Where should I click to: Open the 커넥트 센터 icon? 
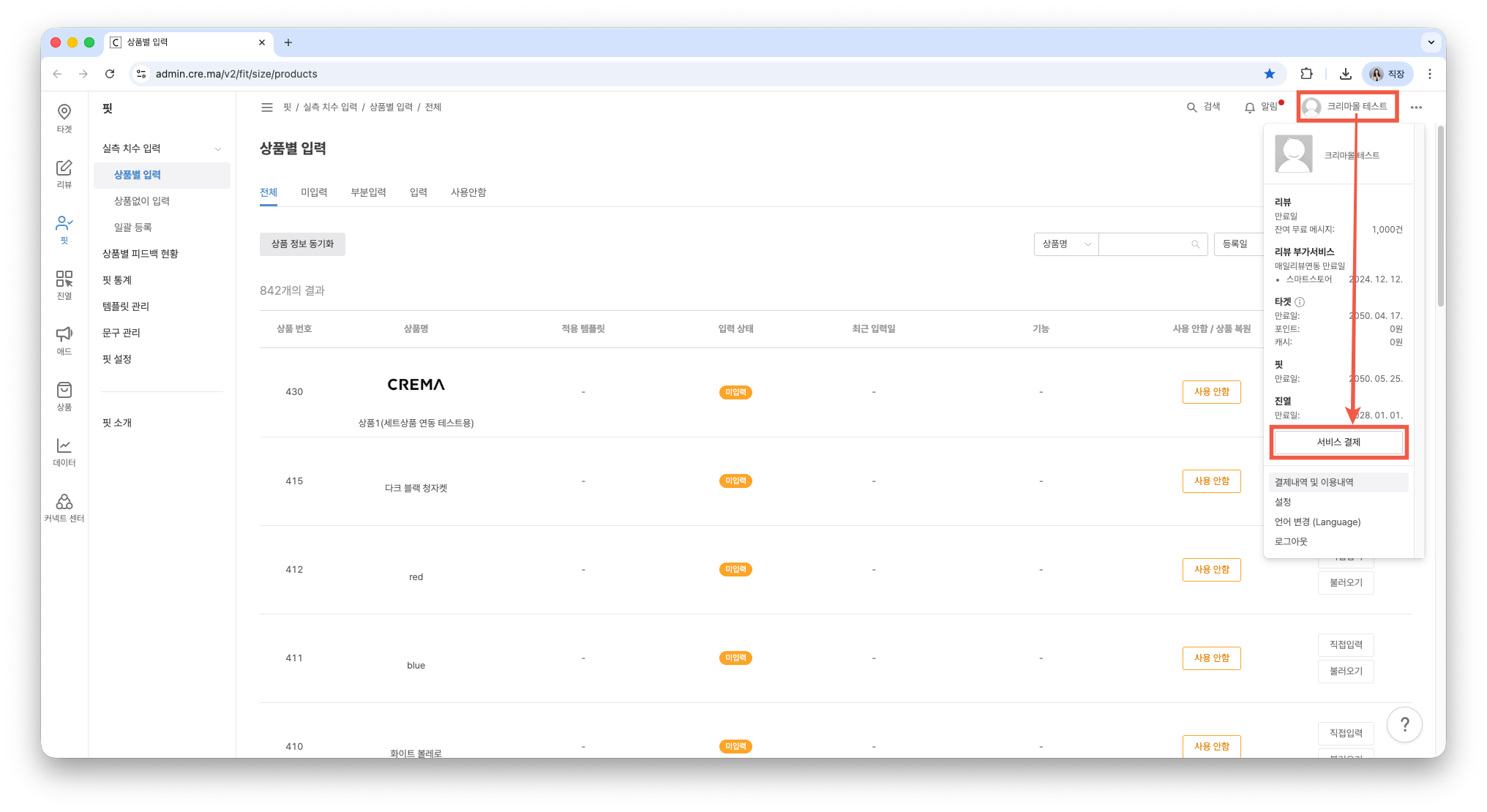point(64,507)
